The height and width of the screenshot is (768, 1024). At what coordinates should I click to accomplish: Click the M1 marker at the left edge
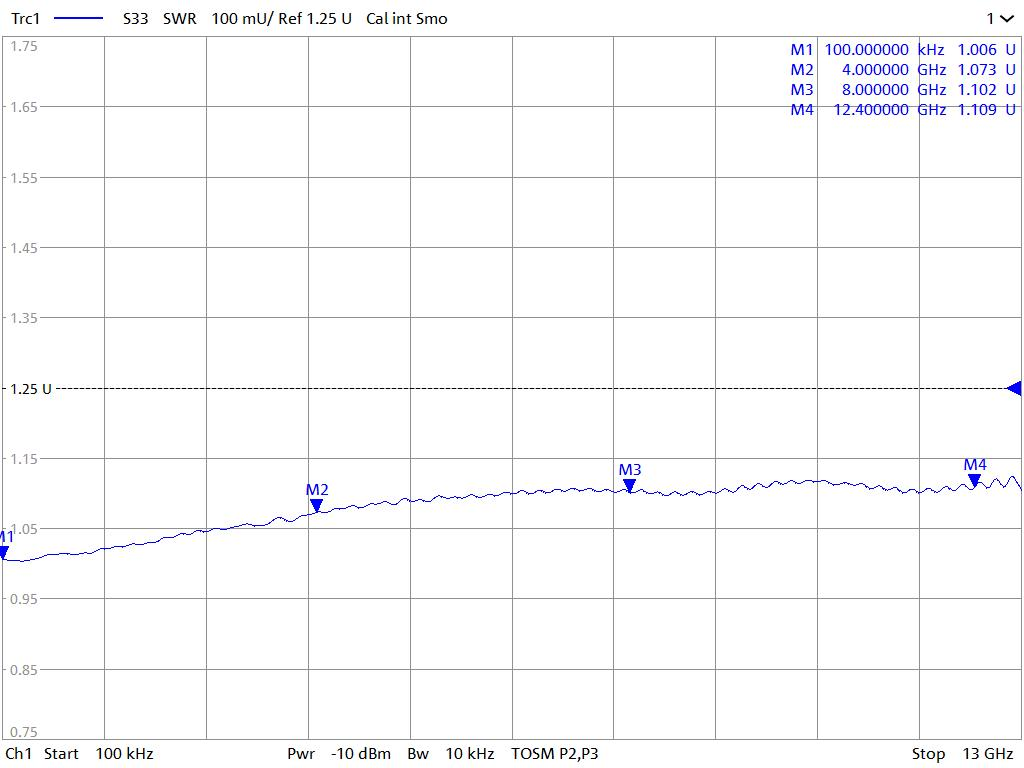point(4,551)
